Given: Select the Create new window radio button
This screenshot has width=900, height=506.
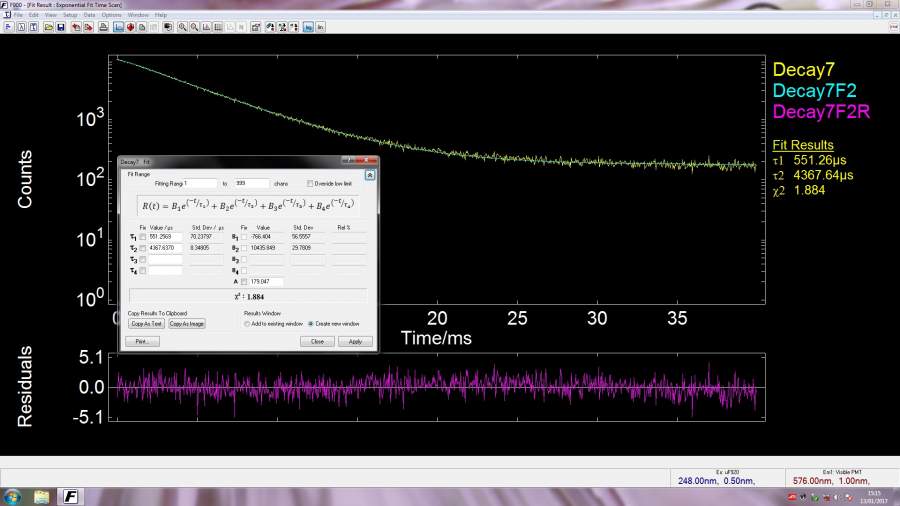Looking at the screenshot, I should tap(310, 323).
